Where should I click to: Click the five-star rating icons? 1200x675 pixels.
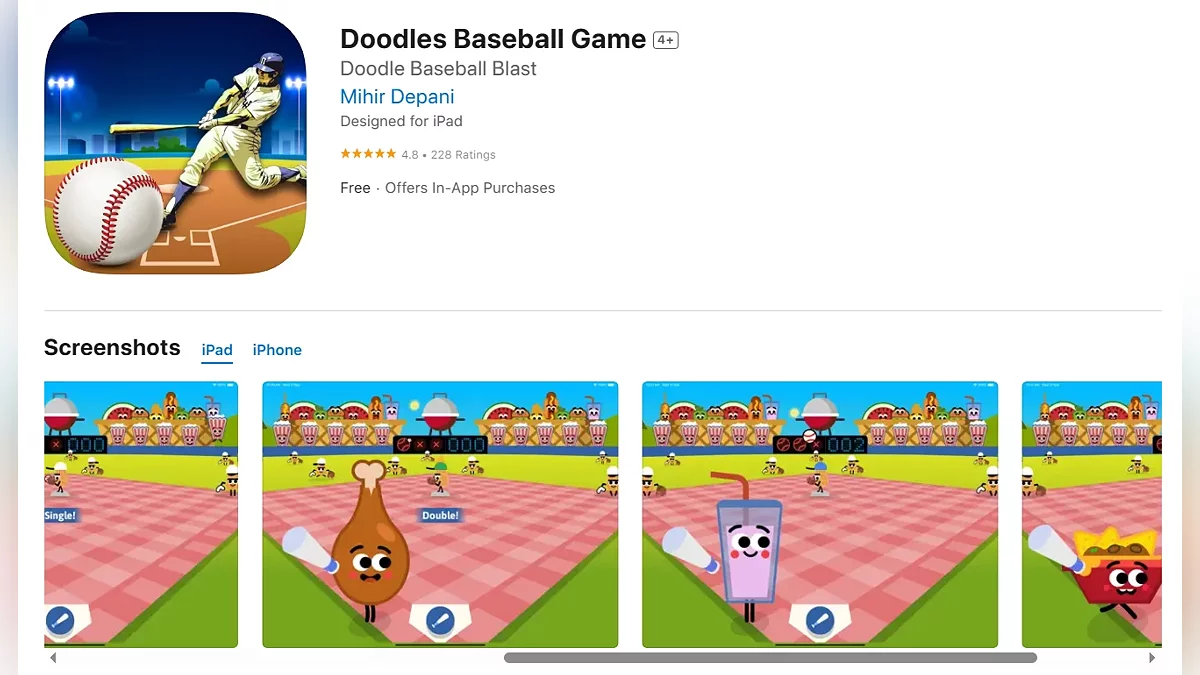click(368, 154)
